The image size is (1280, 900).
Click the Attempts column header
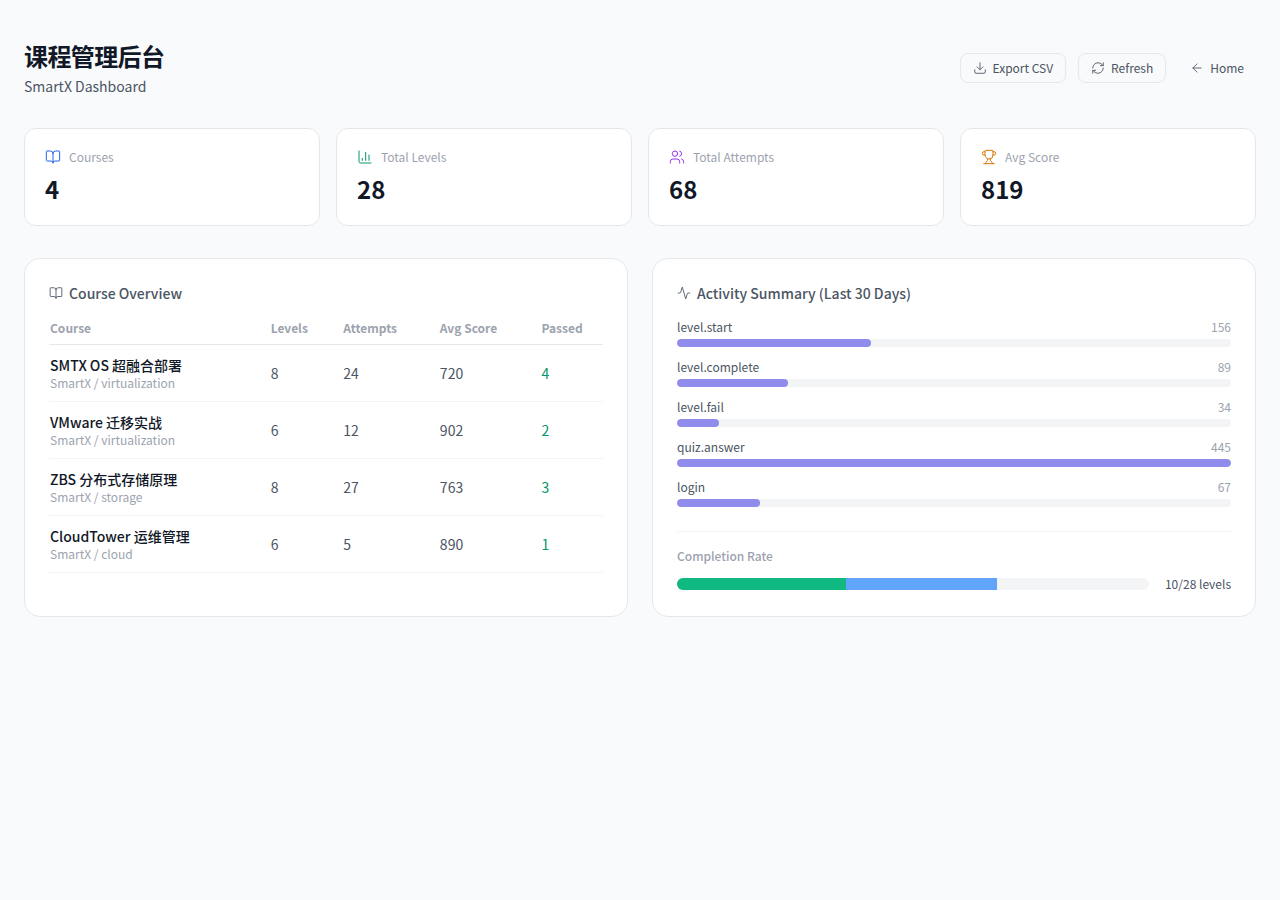(370, 329)
